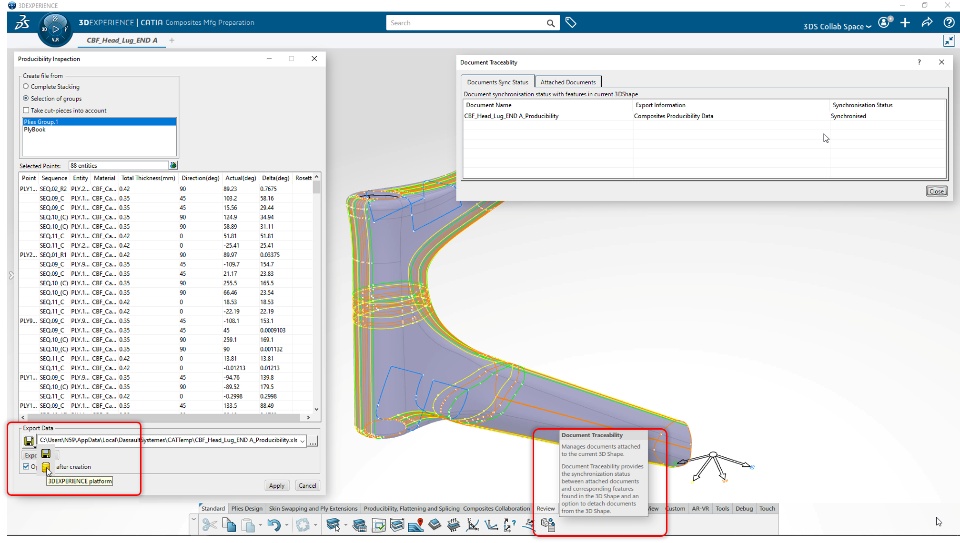Click the compass play button in top left
Screen dimensions: 960x543
point(56,29)
